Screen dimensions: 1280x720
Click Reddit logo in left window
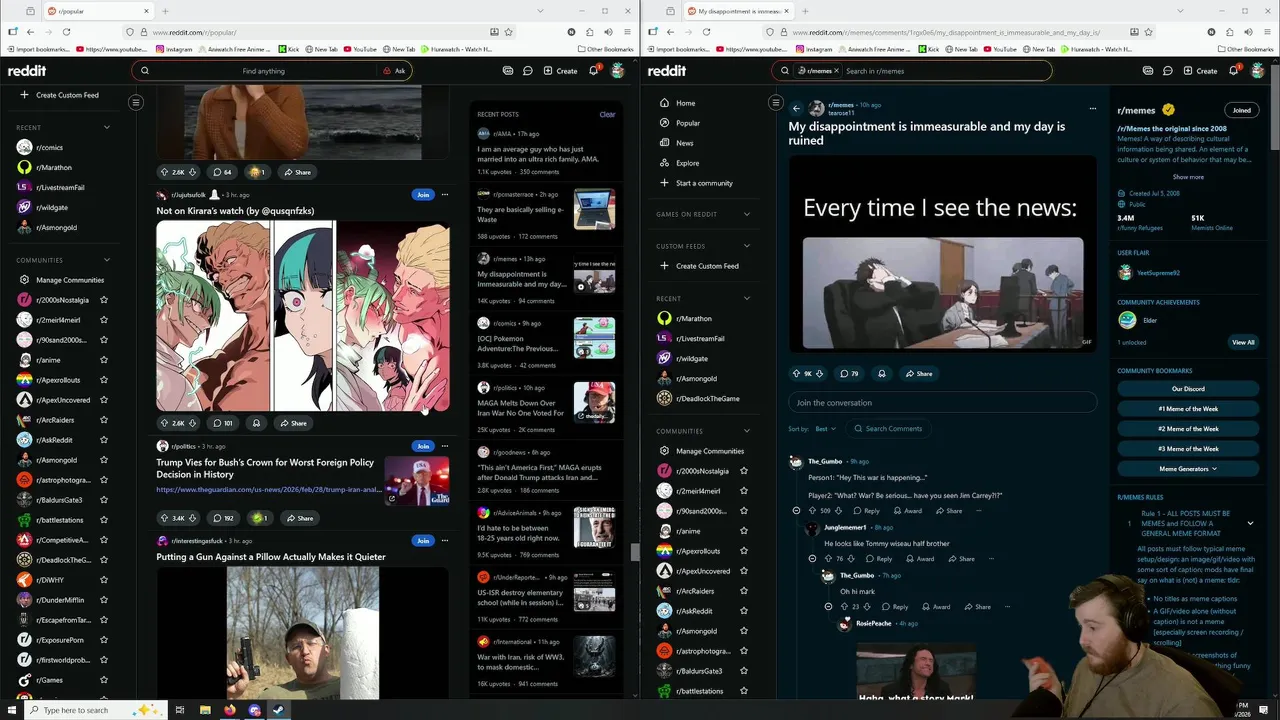coord(27,71)
